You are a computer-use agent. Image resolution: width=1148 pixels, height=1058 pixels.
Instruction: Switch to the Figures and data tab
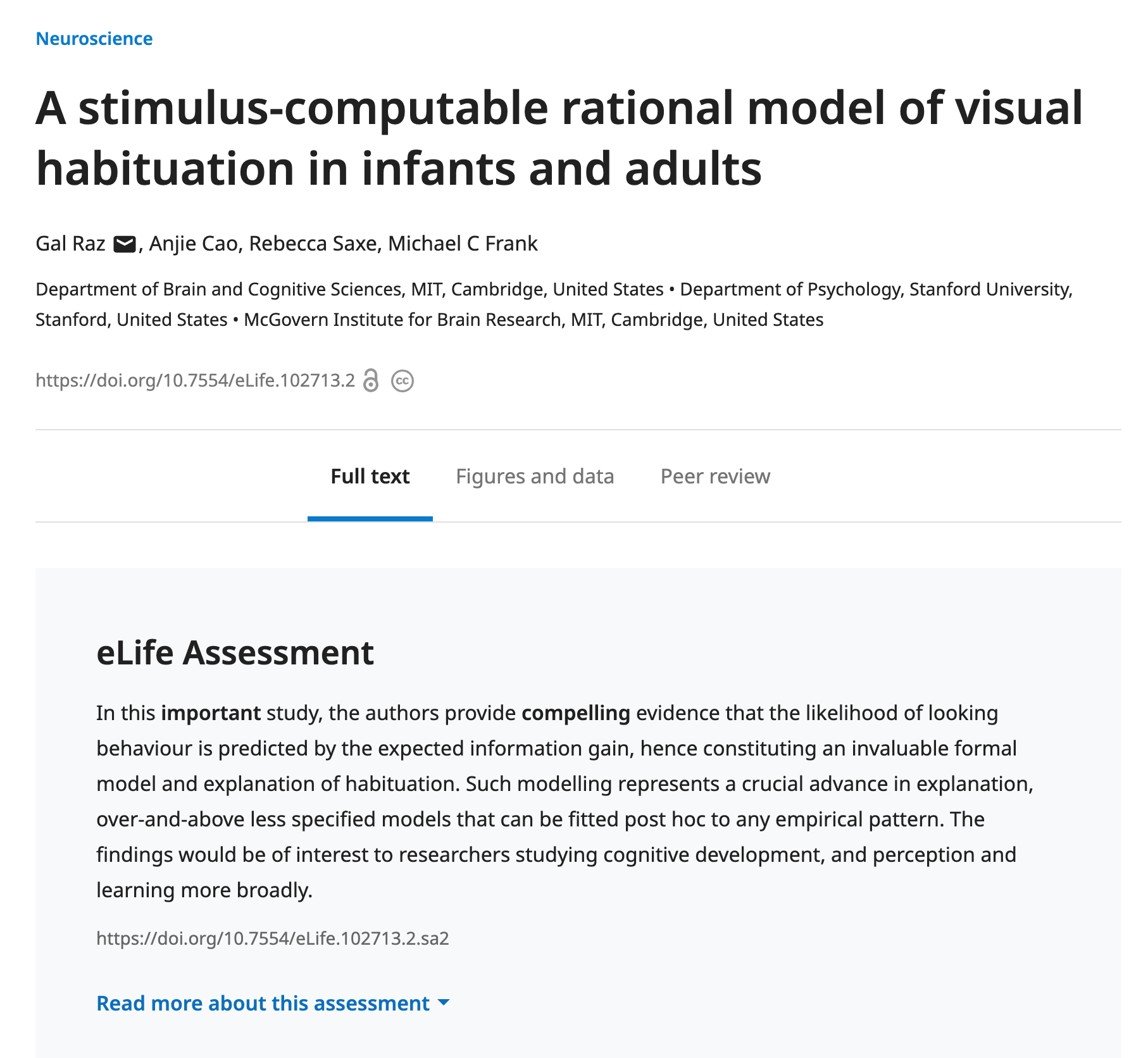535,476
